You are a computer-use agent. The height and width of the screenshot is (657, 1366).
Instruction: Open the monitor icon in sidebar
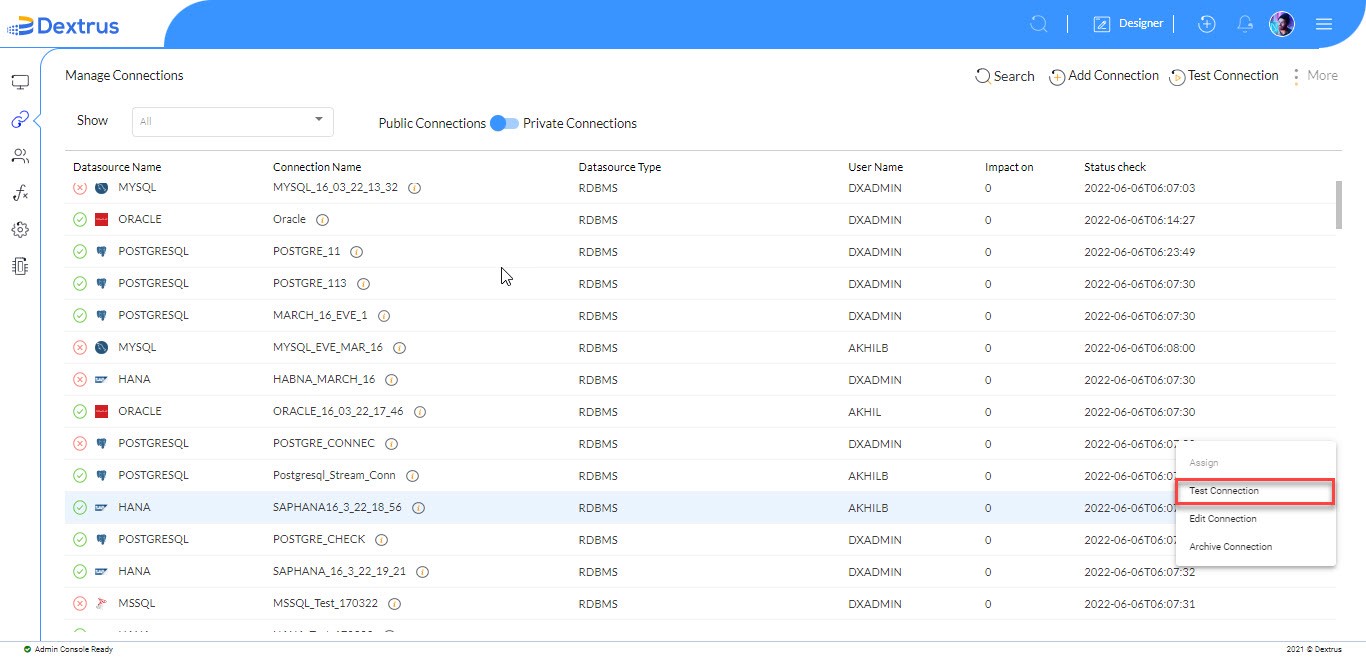20,83
